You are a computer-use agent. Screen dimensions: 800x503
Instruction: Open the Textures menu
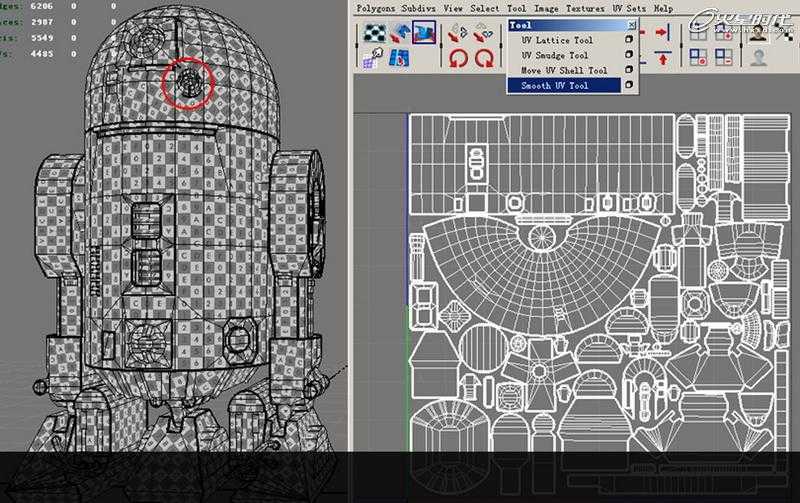coord(585,9)
